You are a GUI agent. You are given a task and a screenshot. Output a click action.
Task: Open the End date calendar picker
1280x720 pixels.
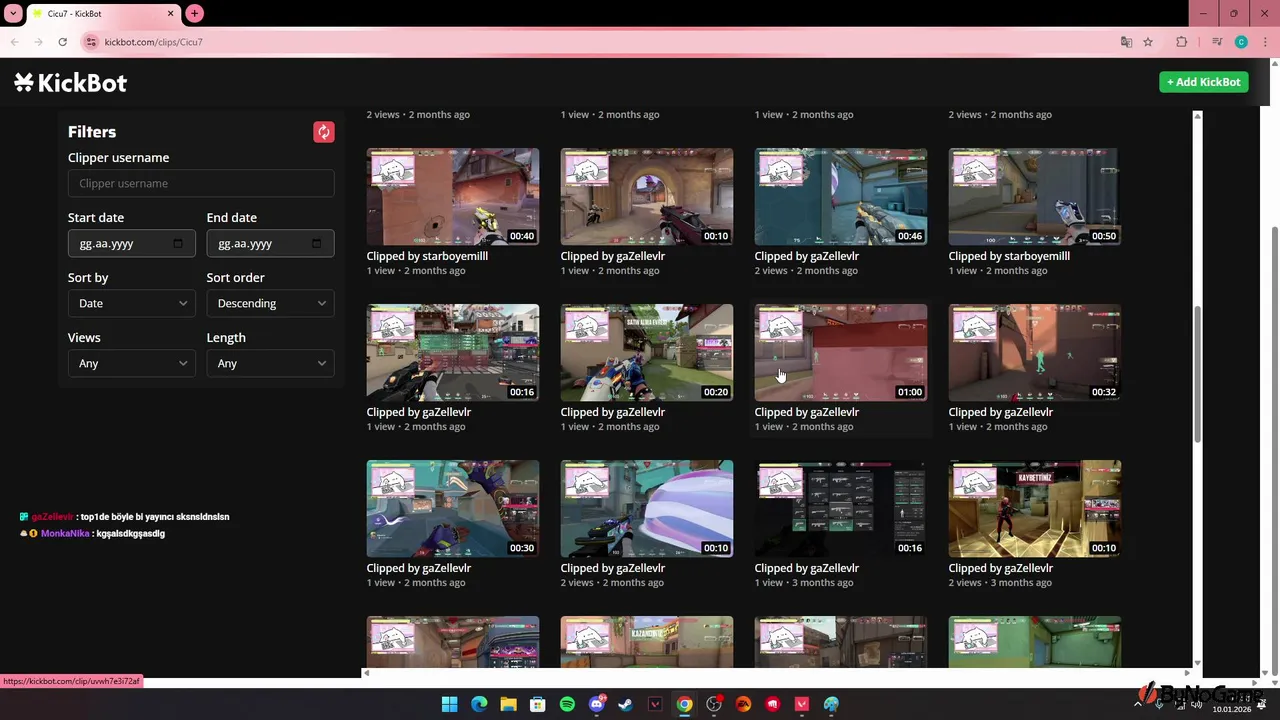click(317, 243)
